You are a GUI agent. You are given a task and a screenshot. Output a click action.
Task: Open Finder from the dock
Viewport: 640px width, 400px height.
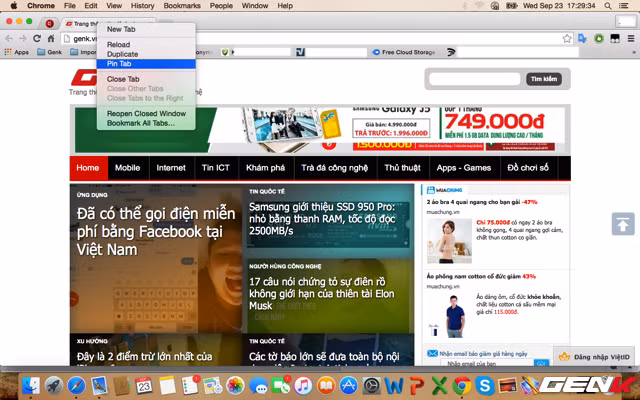(32, 385)
